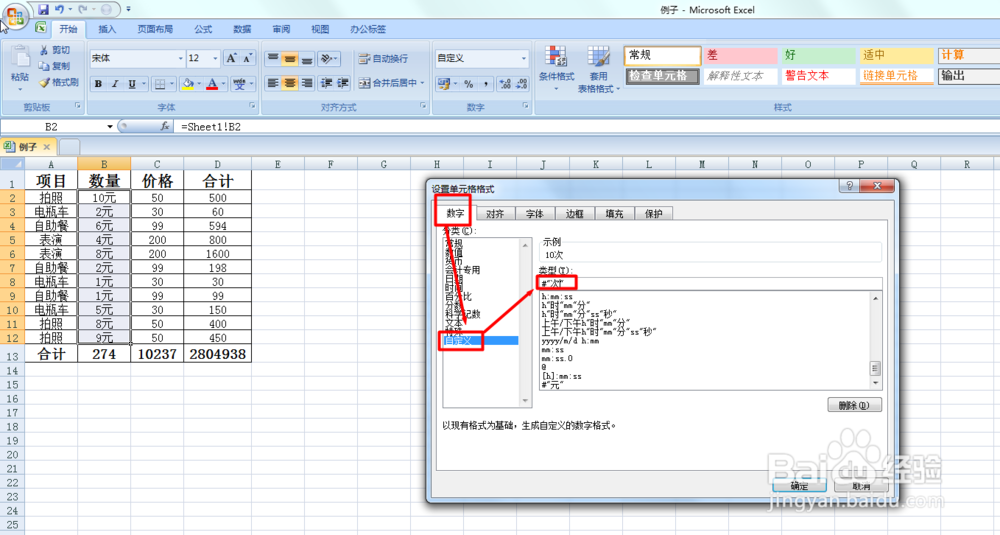Toggle underline formatting
This screenshot has height=535, width=1000.
click(x=132, y=84)
